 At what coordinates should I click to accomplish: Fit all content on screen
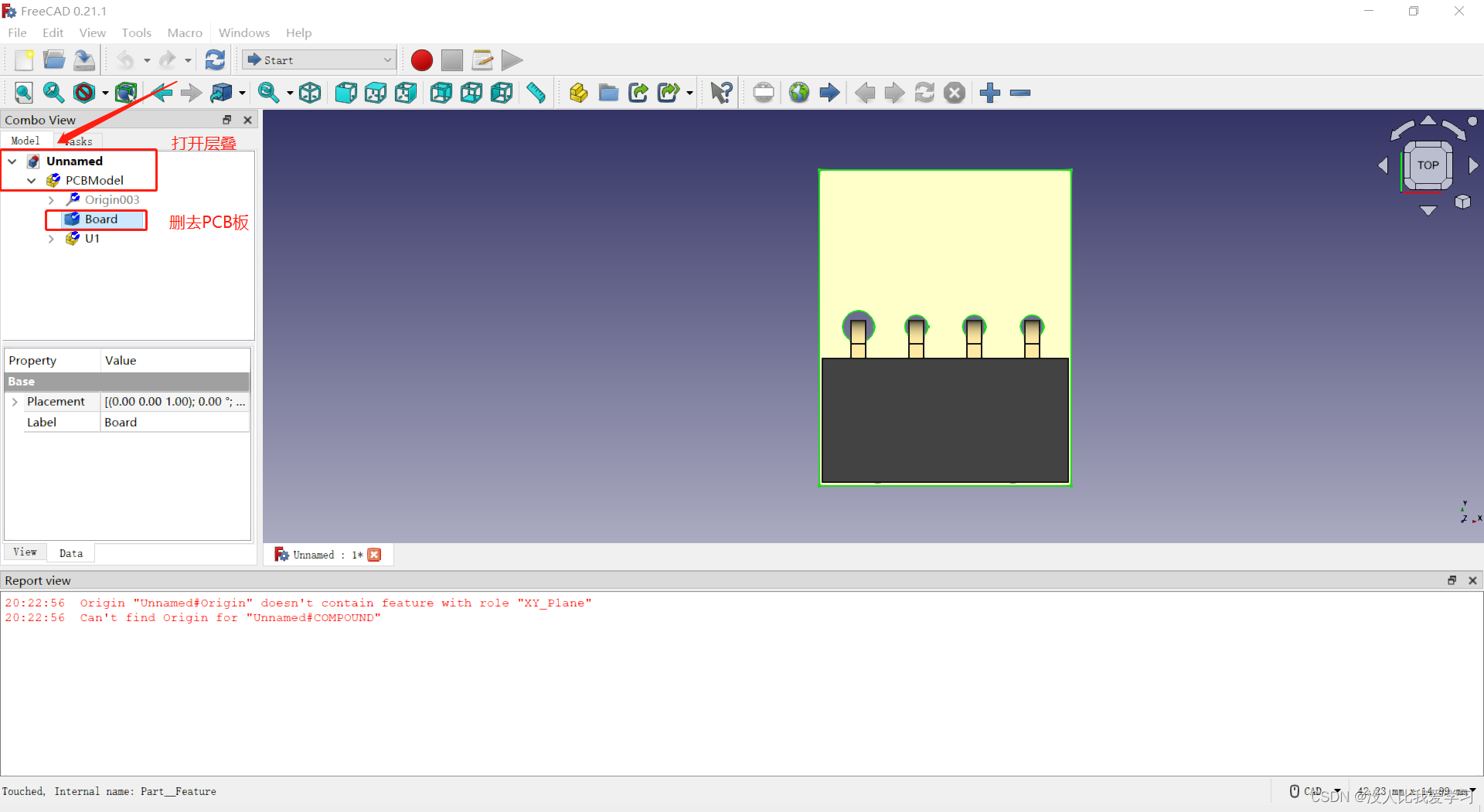click(x=24, y=93)
